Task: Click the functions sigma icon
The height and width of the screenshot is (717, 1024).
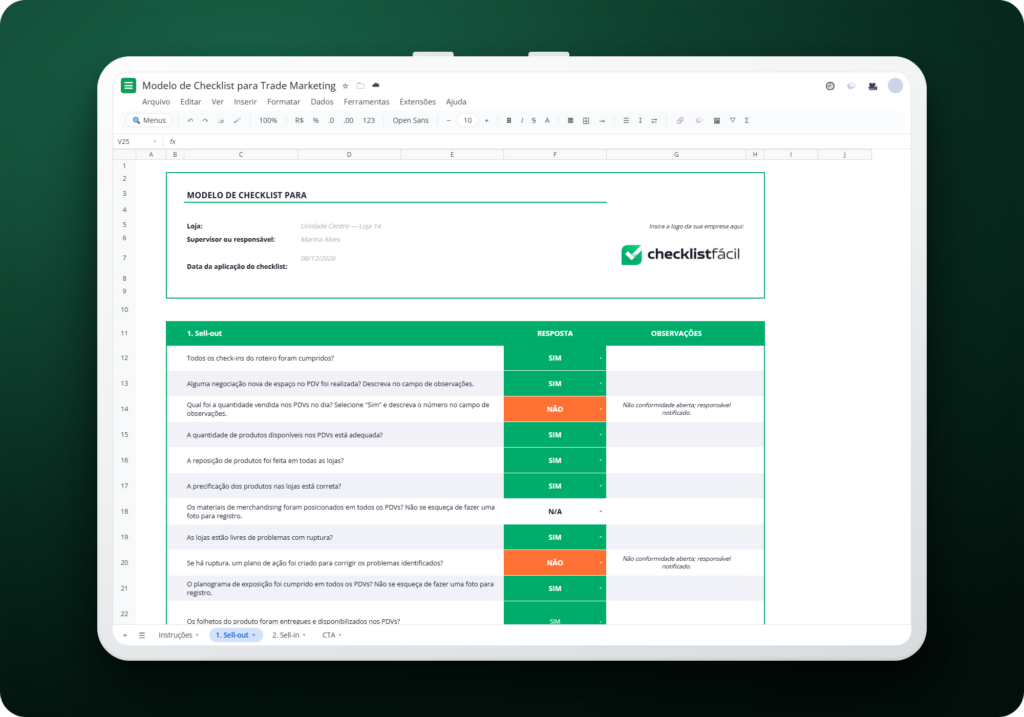Action: (x=746, y=121)
